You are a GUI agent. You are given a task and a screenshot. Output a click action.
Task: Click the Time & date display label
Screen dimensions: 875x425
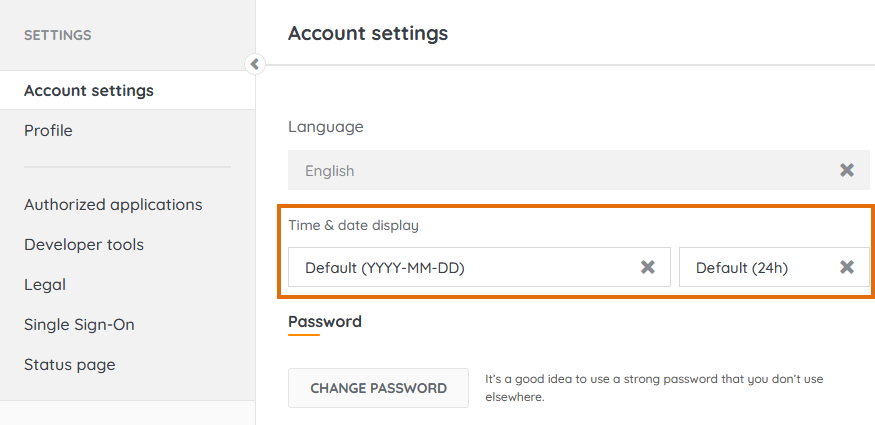tap(353, 226)
